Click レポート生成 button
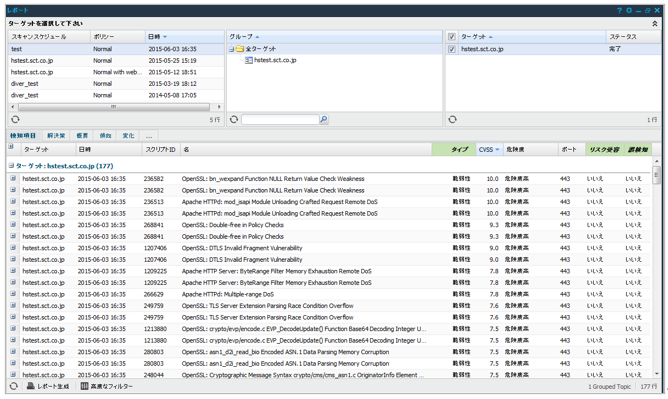 pos(48,386)
